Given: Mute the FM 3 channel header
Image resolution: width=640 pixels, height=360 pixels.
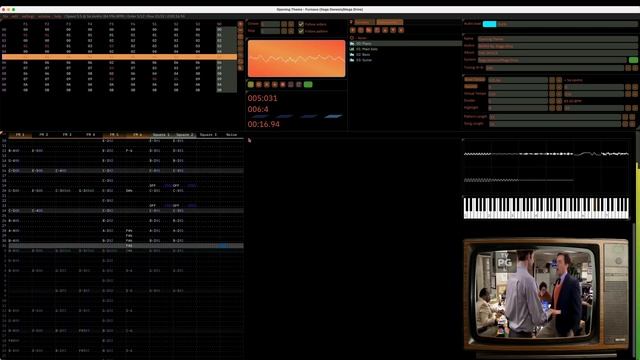Looking at the screenshot, I should click(67, 134).
